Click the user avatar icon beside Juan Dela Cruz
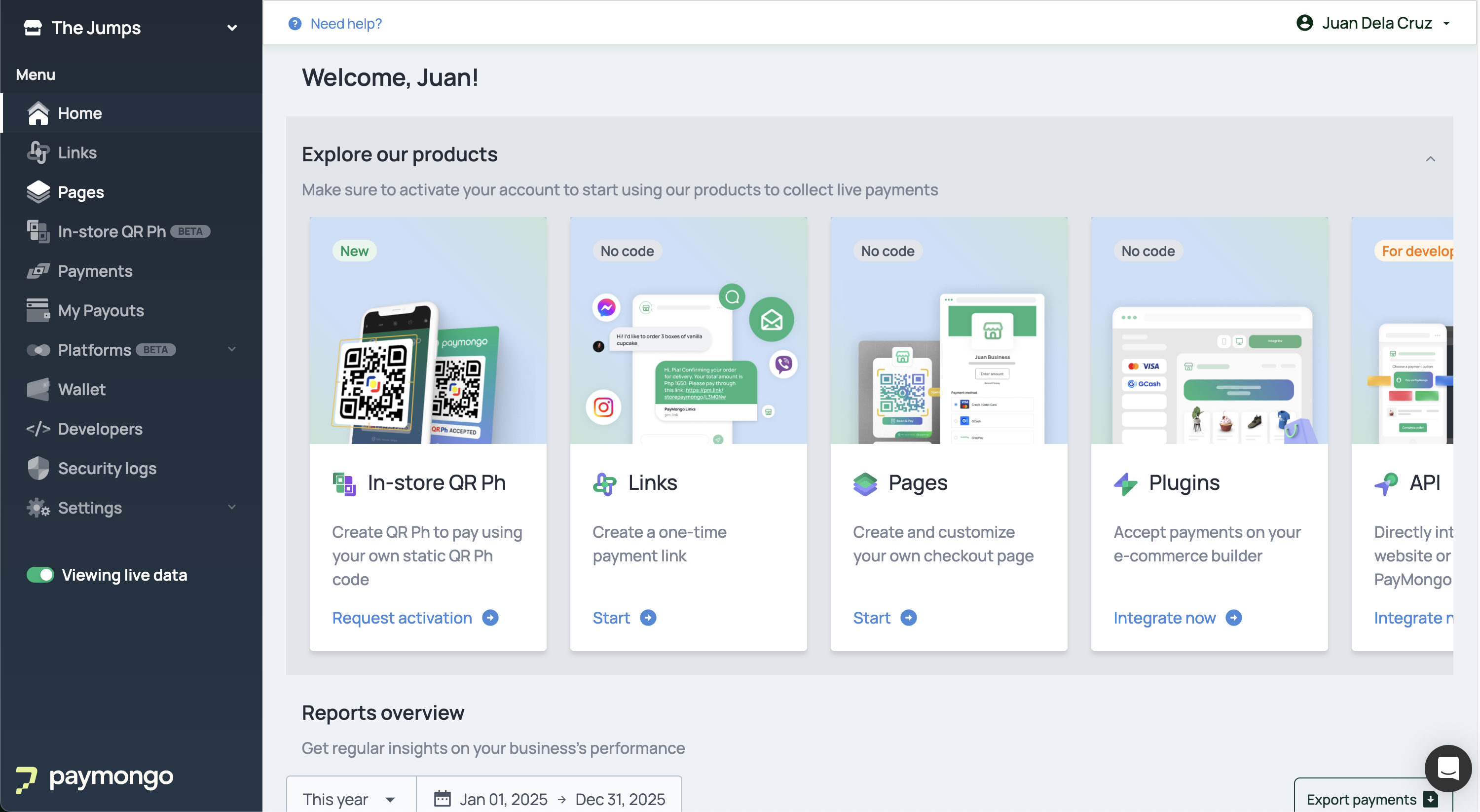The height and width of the screenshot is (812, 1480). [x=1305, y=22]
